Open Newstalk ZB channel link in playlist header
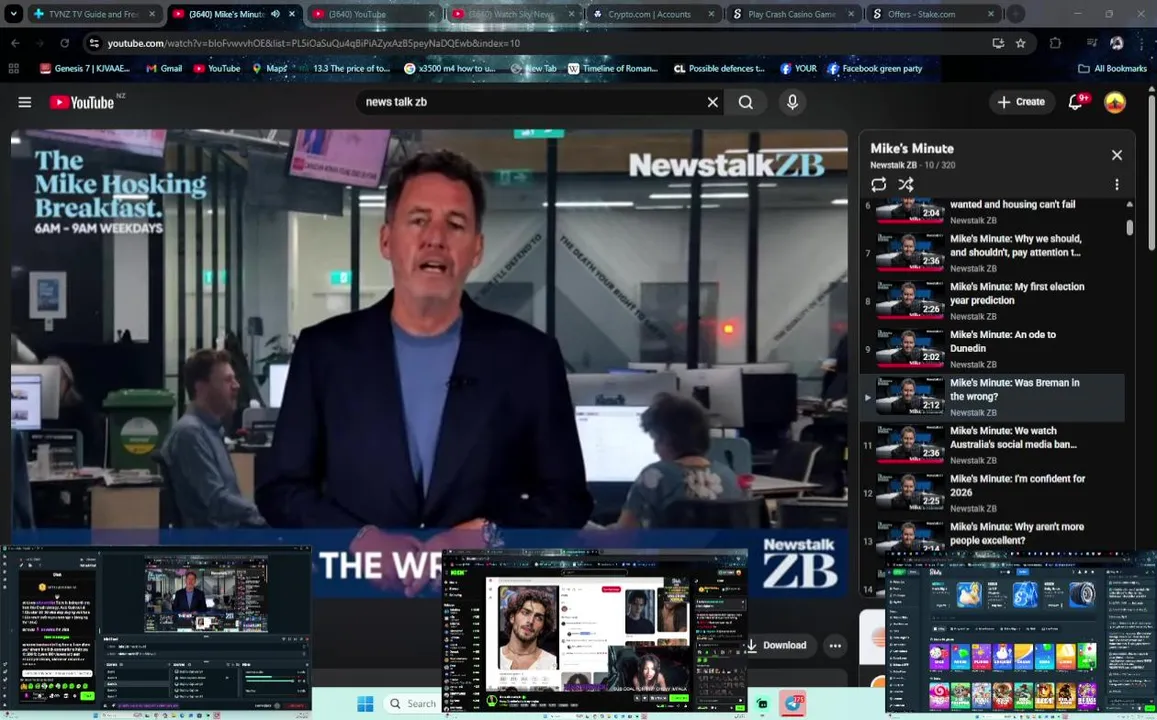 tap(893, 165)
